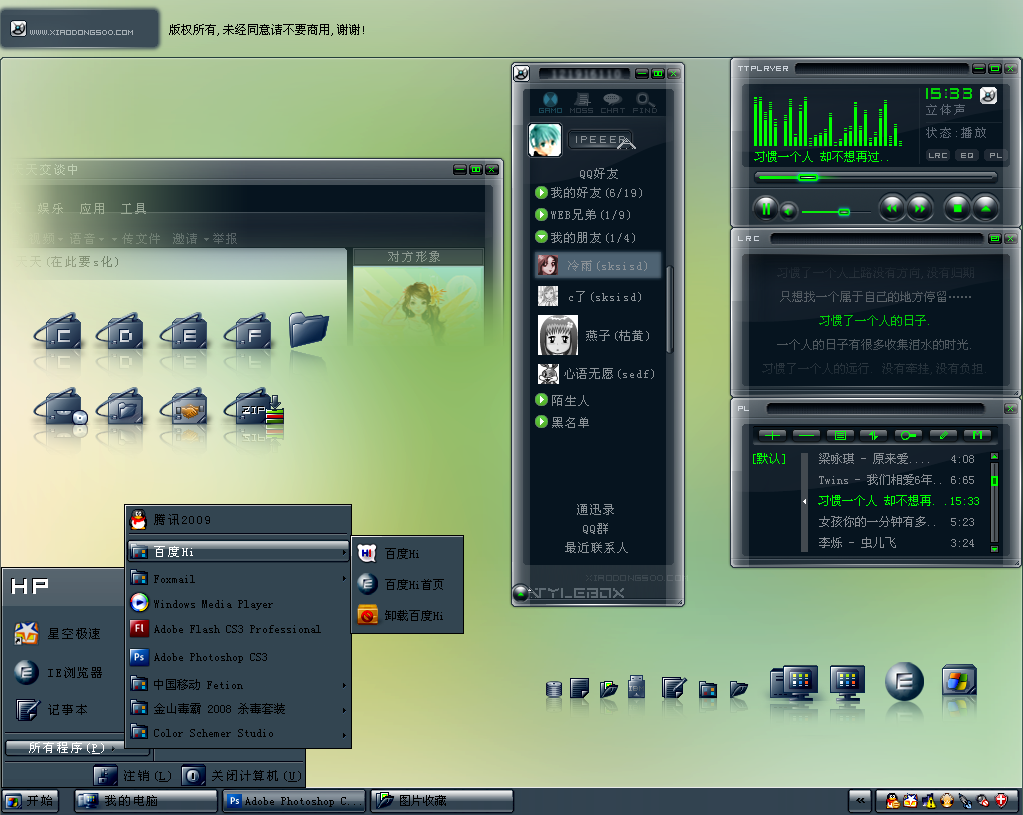1023x815 pixels.
Task: Expand the Color Schemer Studio submenu
Action: point(238,733)
